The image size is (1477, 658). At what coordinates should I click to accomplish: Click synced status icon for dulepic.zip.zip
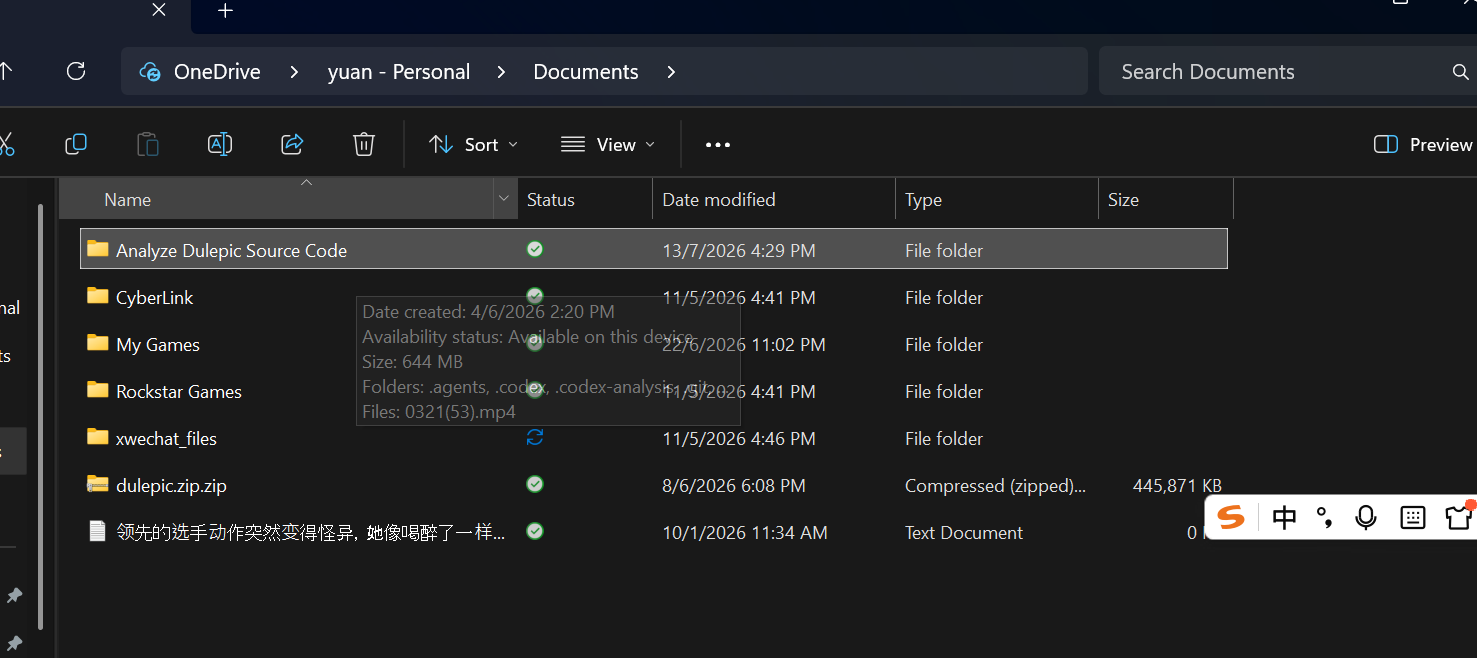pos(535,484)
